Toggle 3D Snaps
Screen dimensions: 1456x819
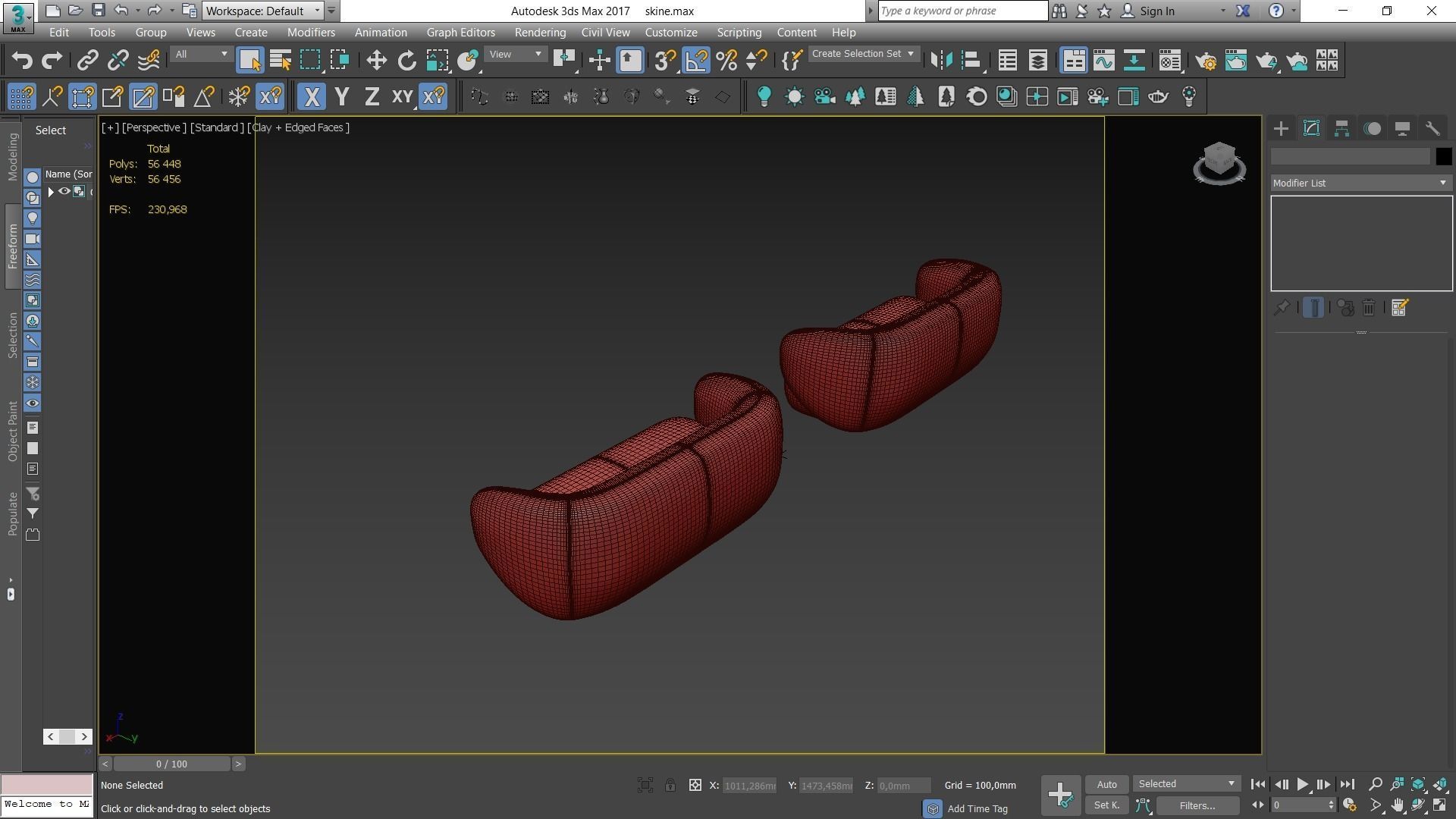coord(665,61)
